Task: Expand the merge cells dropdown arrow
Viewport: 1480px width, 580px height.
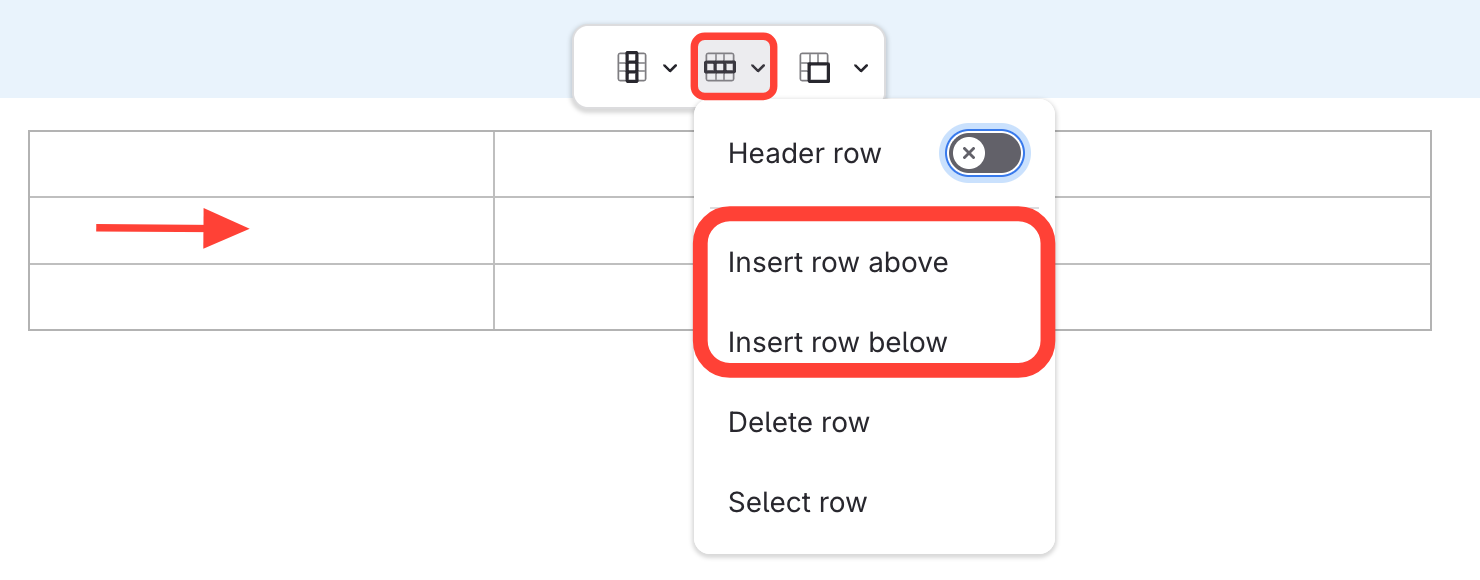Action: click(861, 68)
